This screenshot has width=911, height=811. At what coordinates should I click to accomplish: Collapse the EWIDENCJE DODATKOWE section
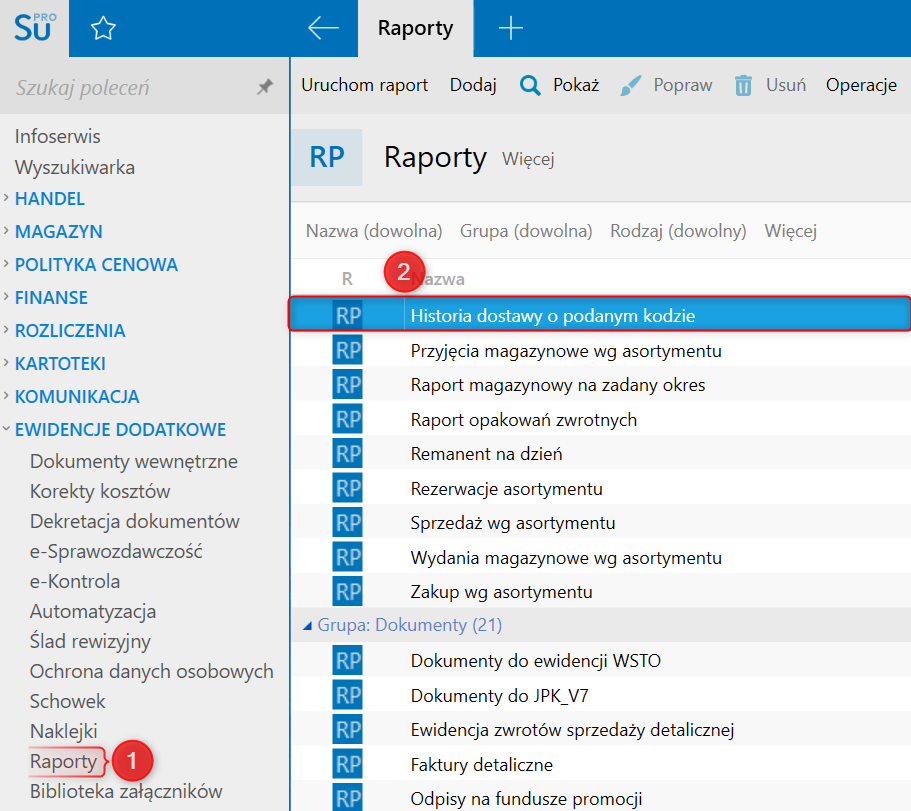coord(119,430)
